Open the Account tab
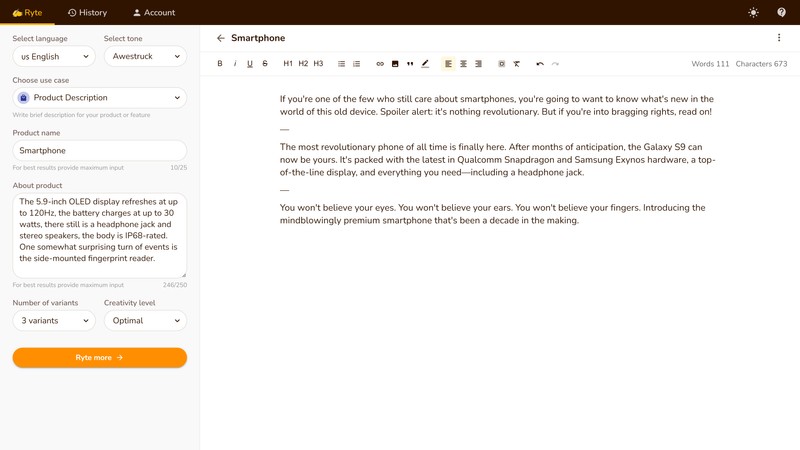 154,12
